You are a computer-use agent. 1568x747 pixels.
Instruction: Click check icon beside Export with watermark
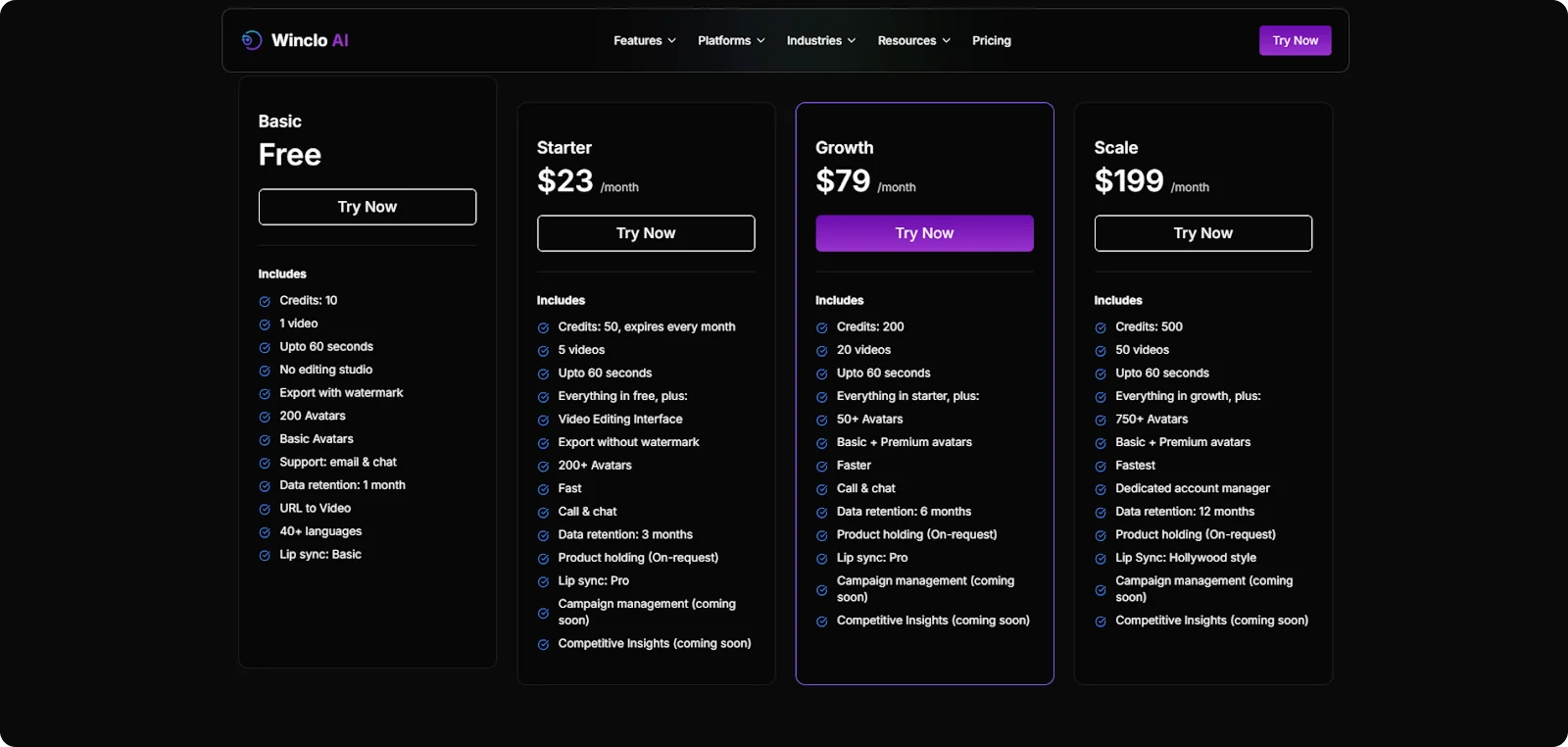pos(265,394)
